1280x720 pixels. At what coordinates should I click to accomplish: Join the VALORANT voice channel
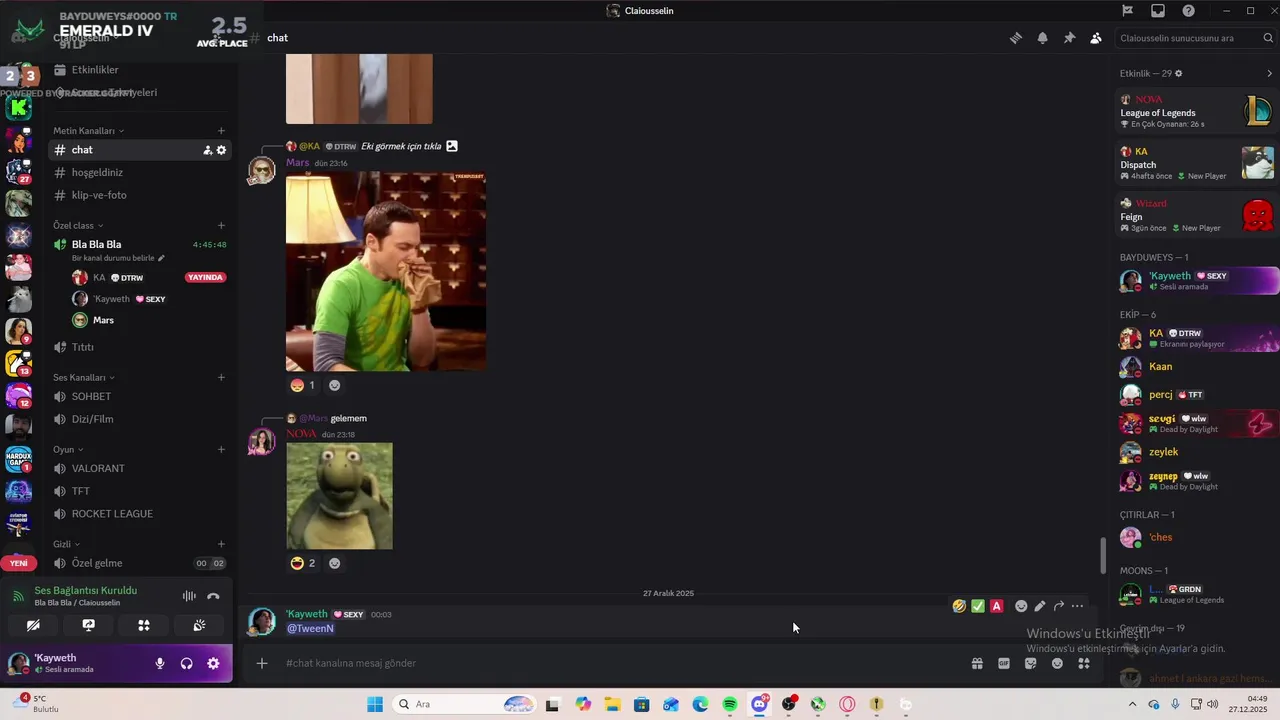pyautogui.click(x=140, y=468)
